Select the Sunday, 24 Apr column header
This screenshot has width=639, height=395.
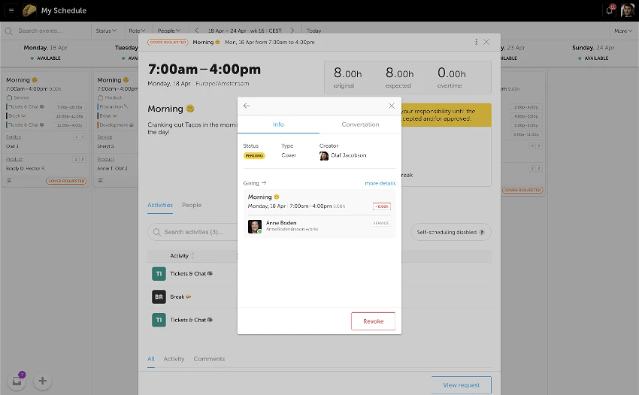tap(593, 52)
